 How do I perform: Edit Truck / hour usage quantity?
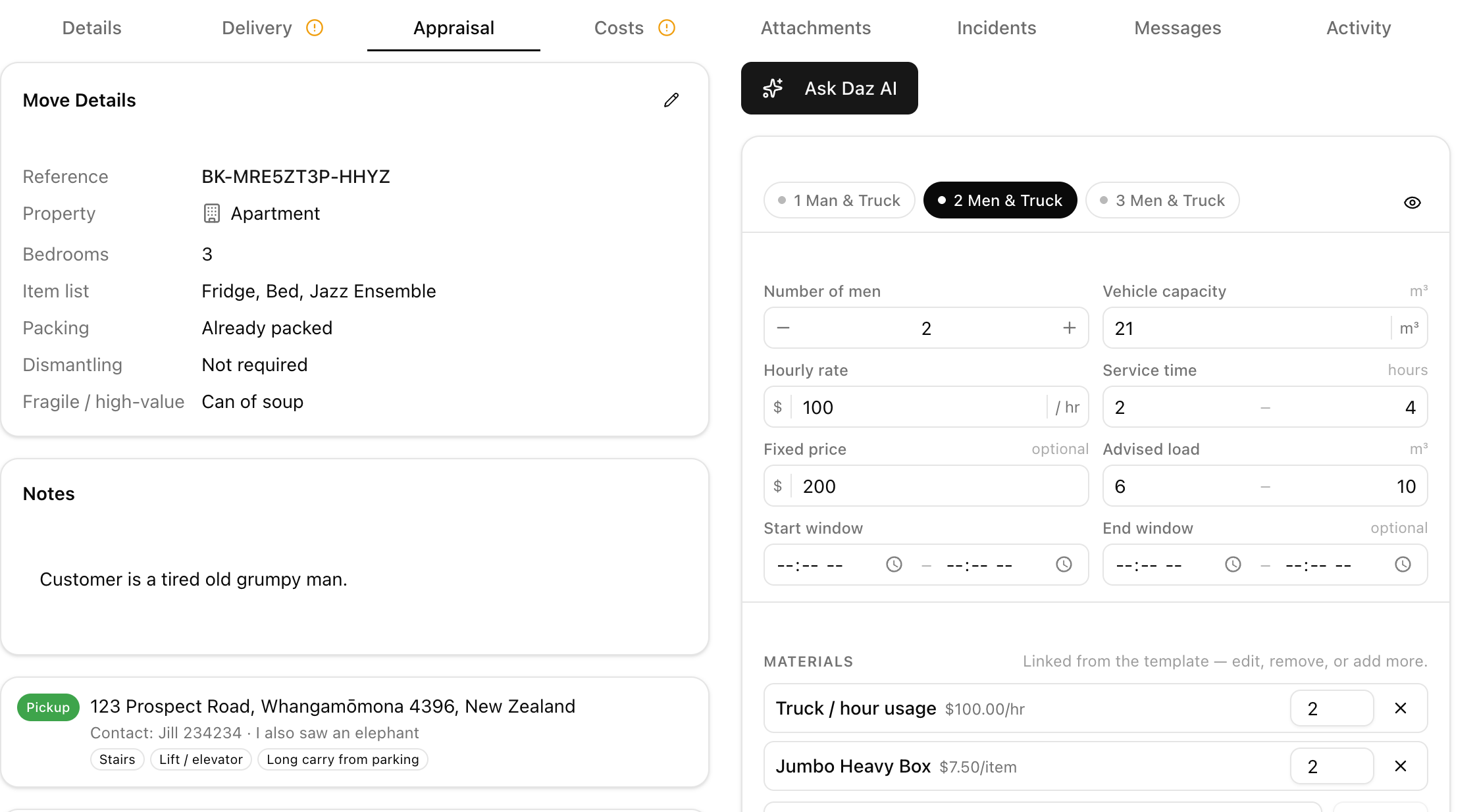[1332, 708]
